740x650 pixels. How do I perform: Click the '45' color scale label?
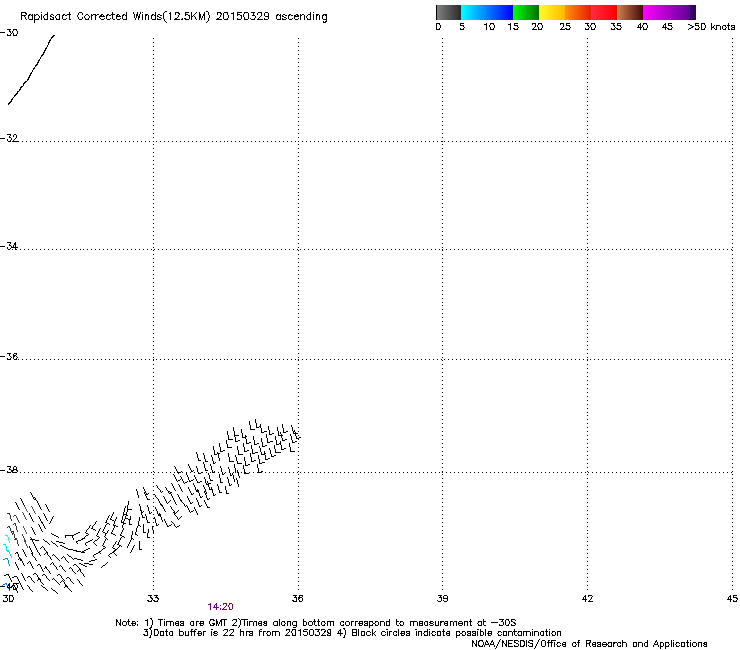[667, 27]
